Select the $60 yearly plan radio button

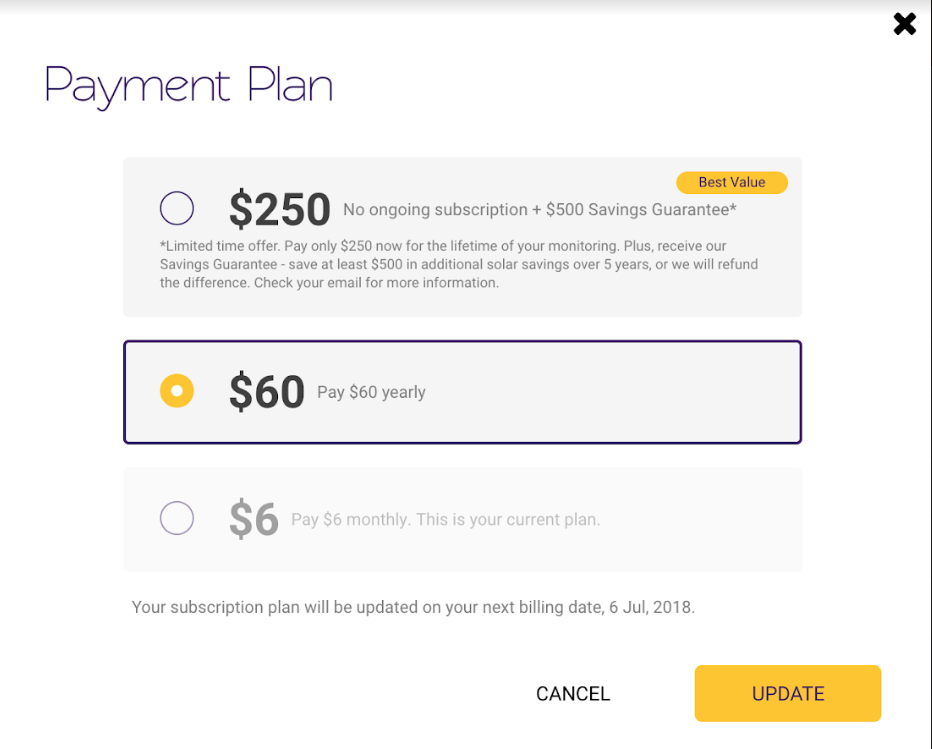pyautogui.click(x=177, y=391)
